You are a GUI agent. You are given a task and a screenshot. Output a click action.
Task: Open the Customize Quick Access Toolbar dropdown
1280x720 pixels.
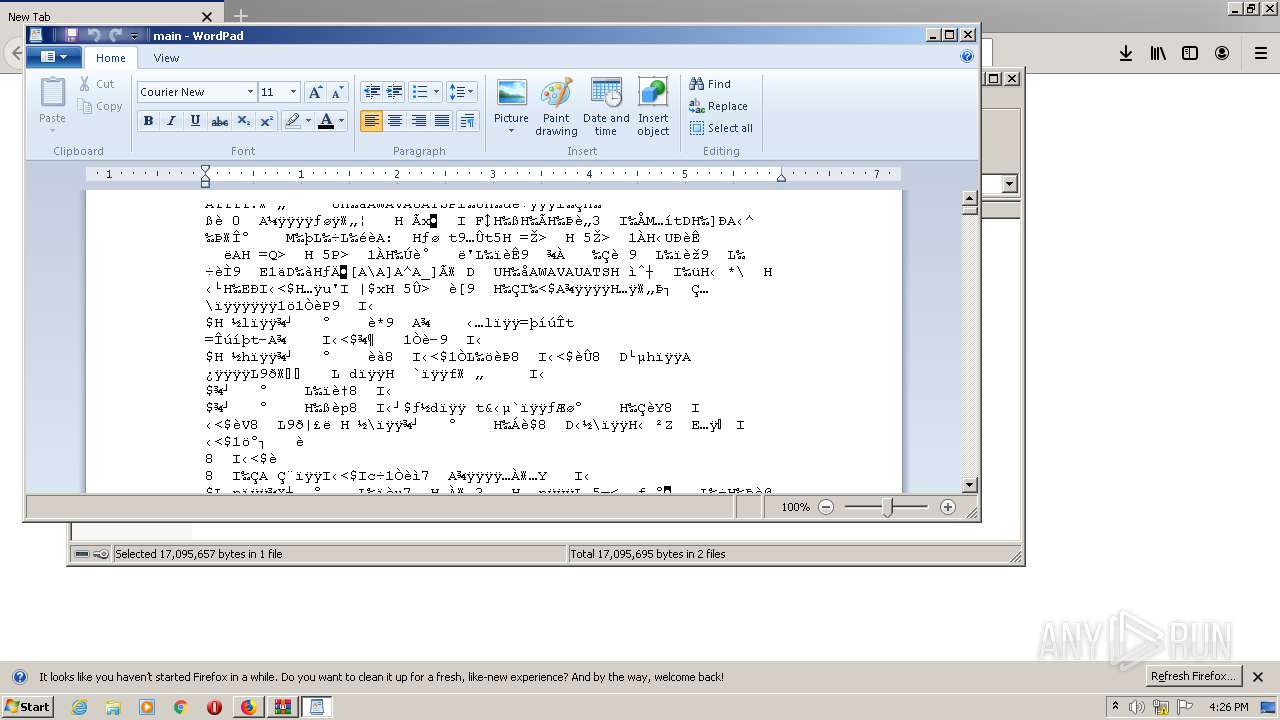[x=135, y=36]
